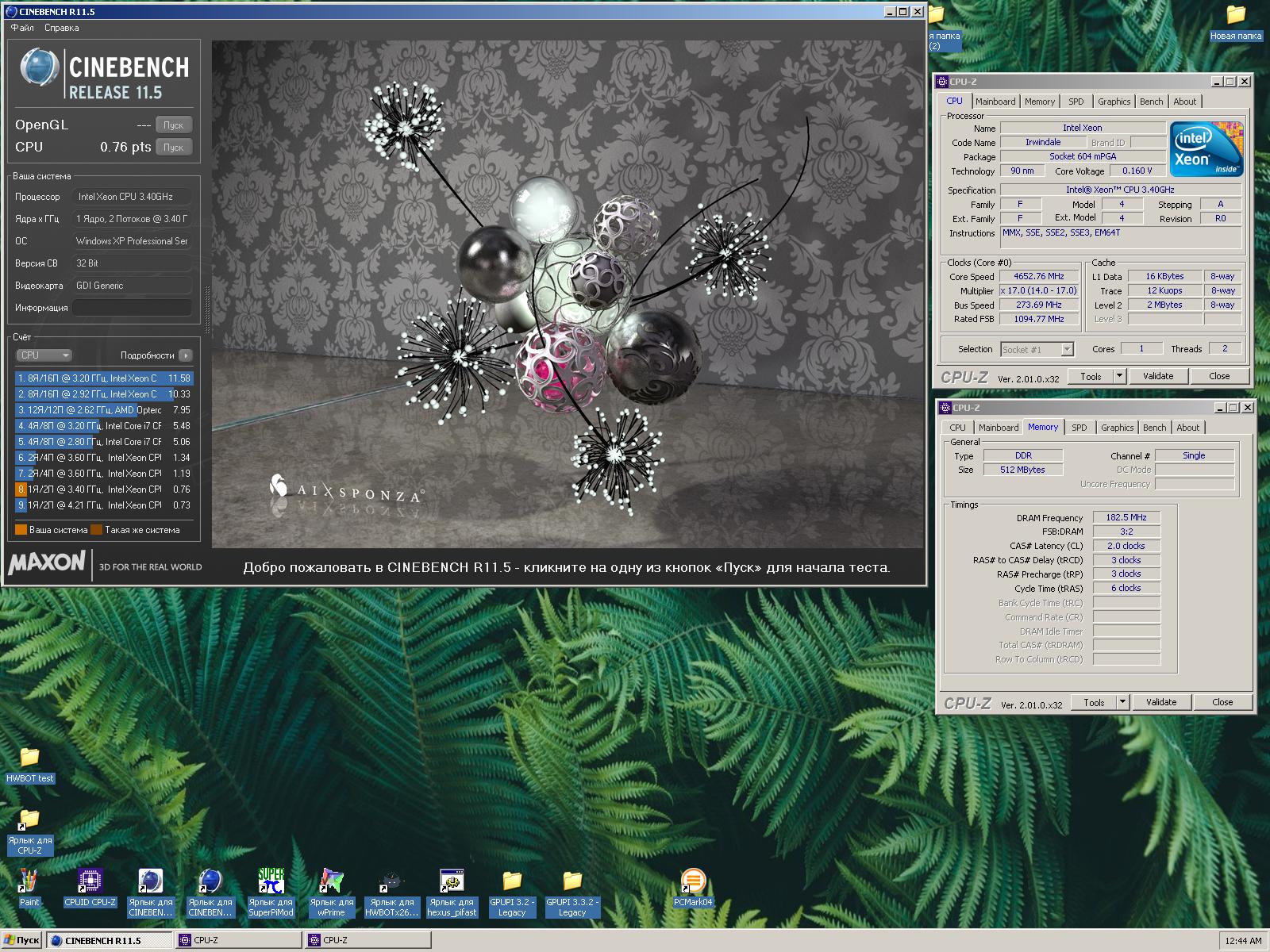This screenshot has height=952, width=1270.
Task: Switch to Bench tab in upper CPU-Z
Action: click(x=1152, y=102)
